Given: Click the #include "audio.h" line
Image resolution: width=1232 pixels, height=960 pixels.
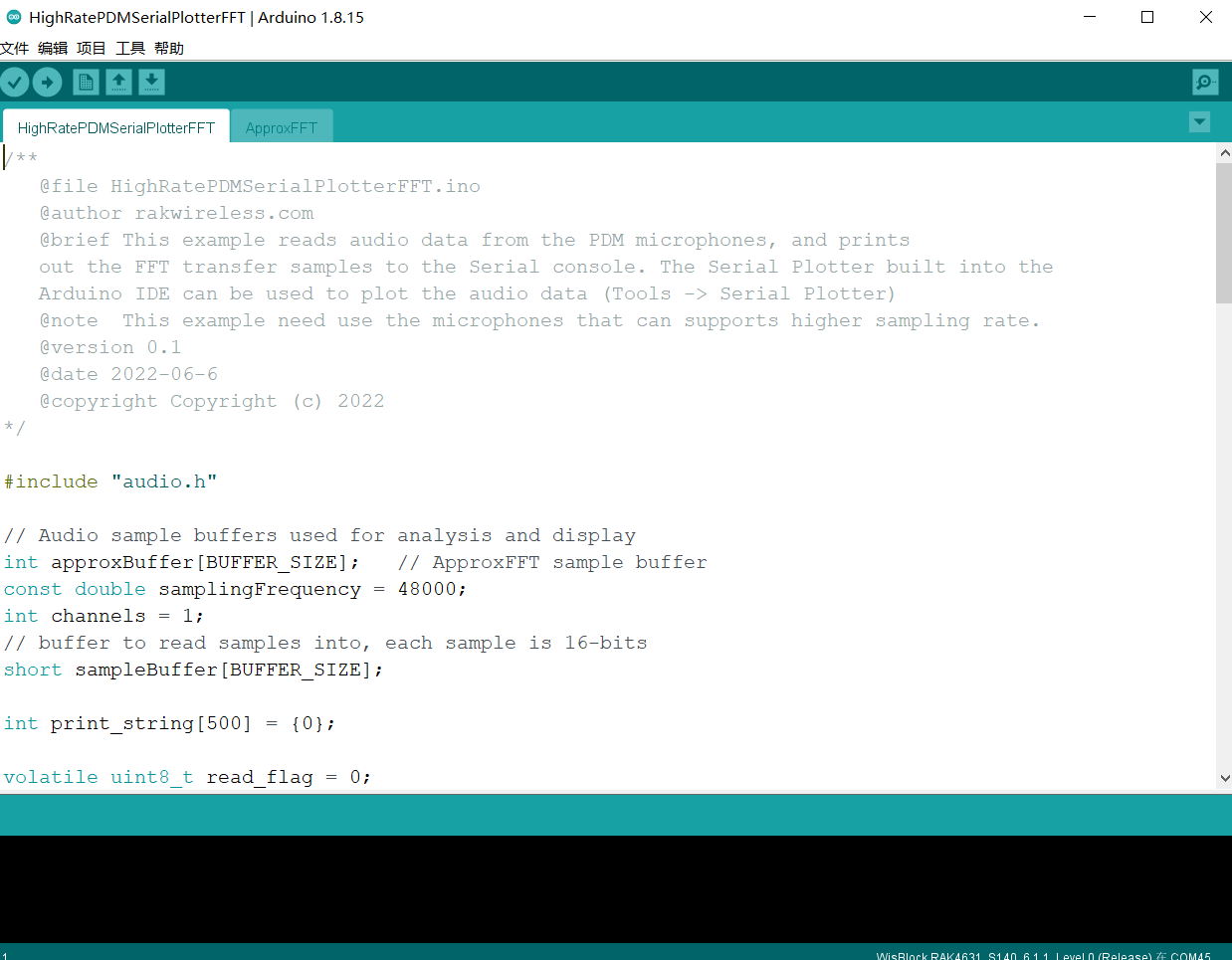Looking at the screenshot, I should pyautogui.click(x=110, y=481).
